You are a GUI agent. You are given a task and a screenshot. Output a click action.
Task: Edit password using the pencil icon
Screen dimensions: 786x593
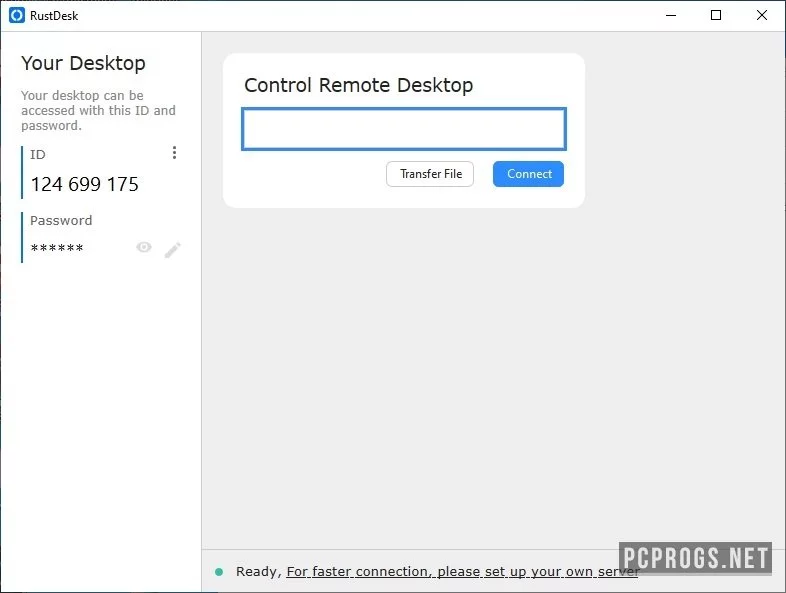(x=173, y=250)
